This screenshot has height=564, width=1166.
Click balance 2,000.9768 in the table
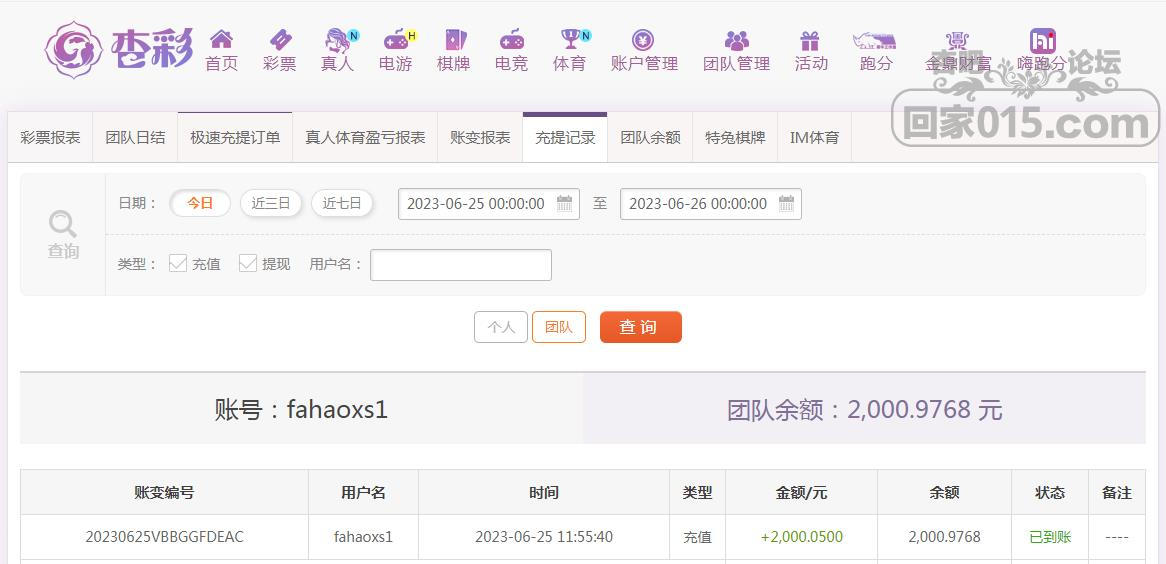944,536
